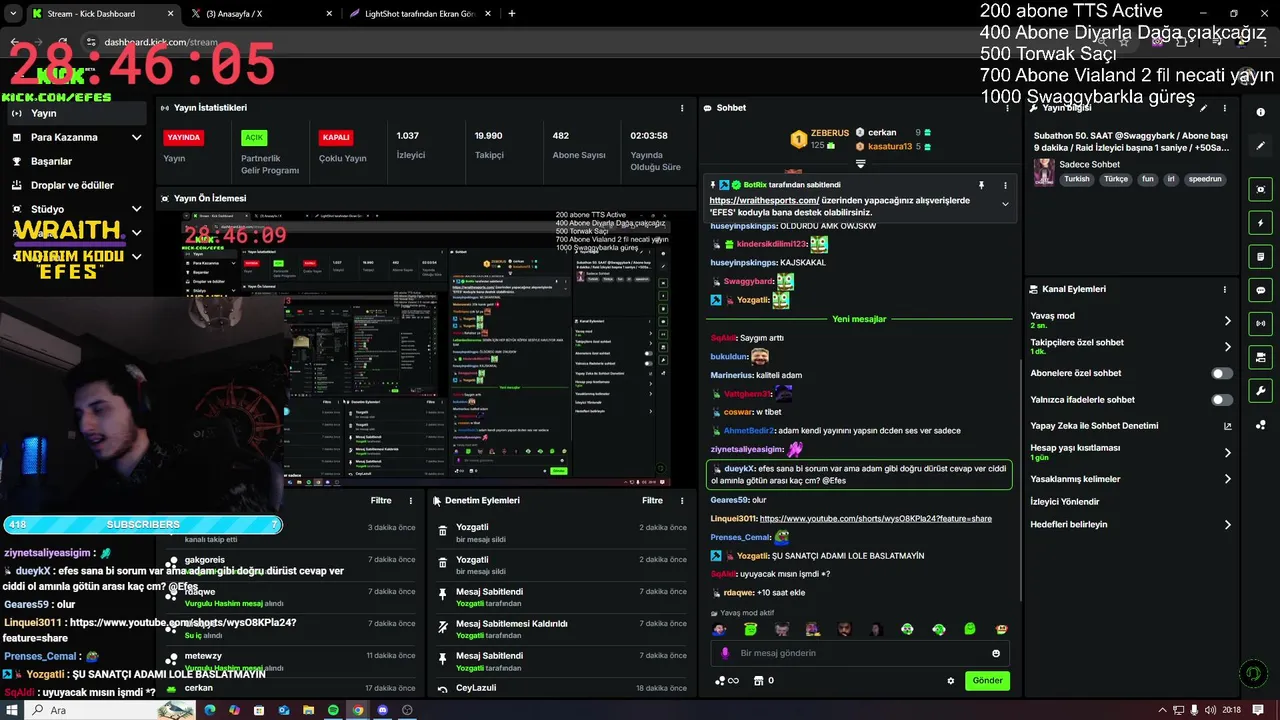
Task: Open Filtre in Denetim Eylemleri panel
Action: [652, 500]
